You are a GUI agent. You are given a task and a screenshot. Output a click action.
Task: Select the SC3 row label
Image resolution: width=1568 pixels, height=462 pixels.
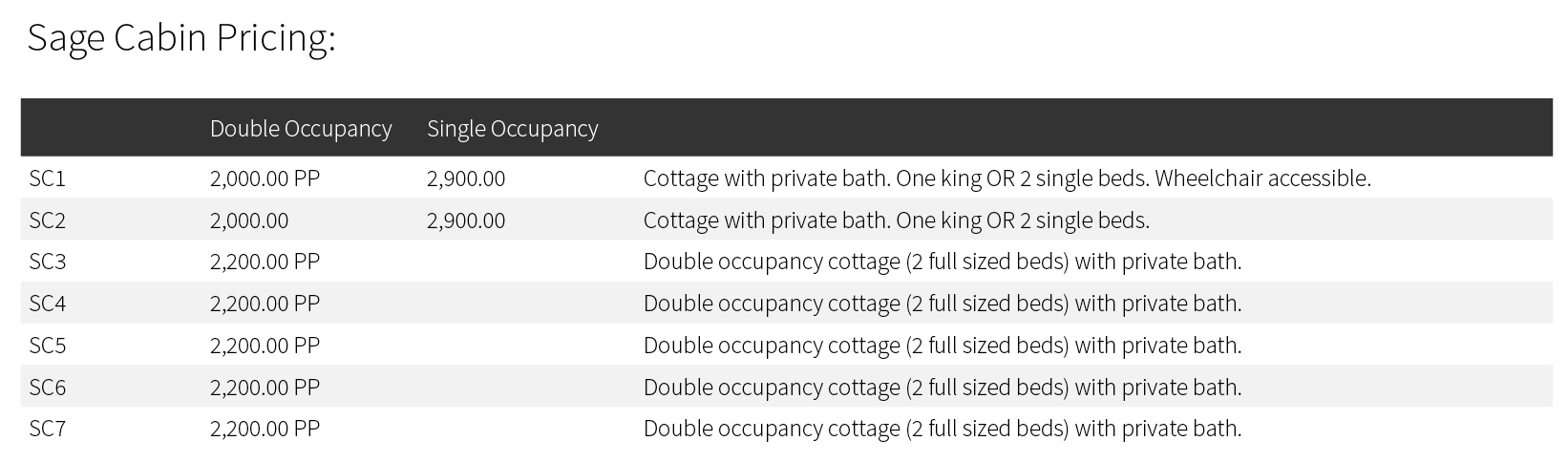(x=47, y=262)
